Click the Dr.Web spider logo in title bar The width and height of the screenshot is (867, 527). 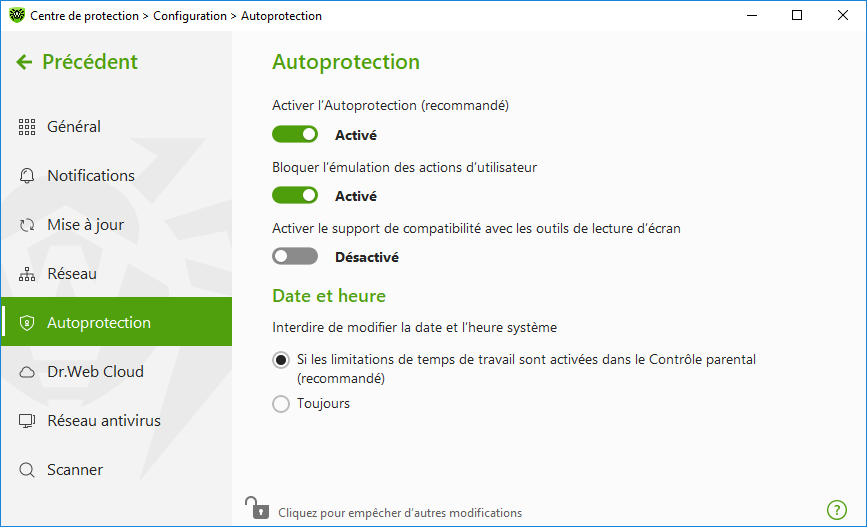17,15
